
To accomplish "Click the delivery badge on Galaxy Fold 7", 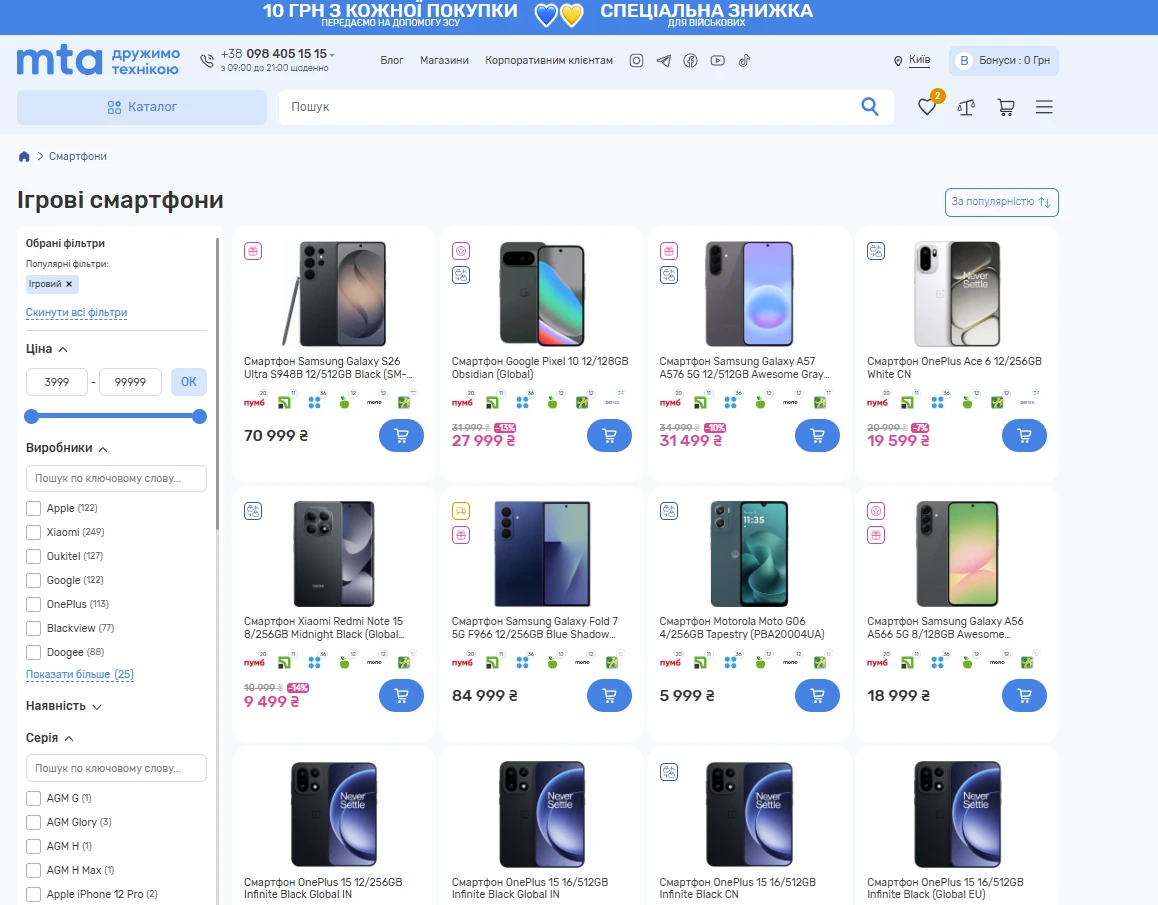I will pyautogui.click(x=461, y=510).
